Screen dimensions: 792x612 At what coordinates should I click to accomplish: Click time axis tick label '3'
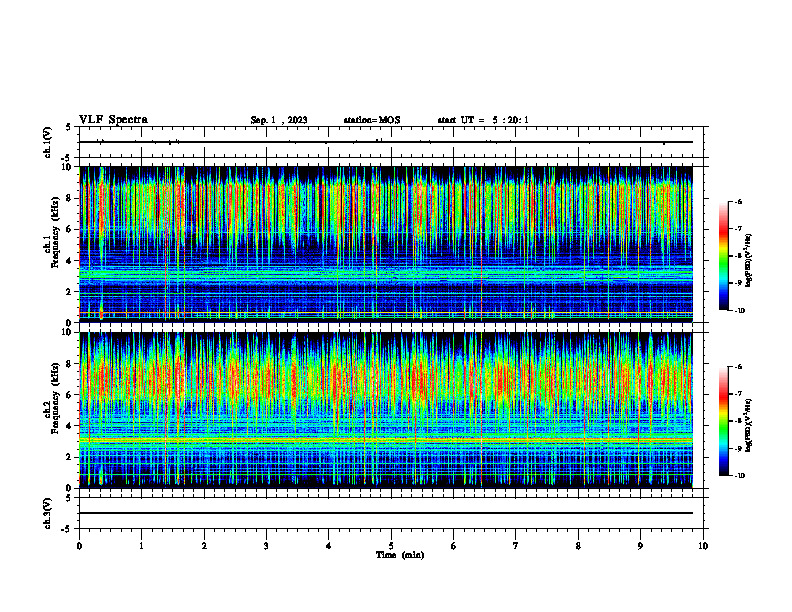(x=266, y=546)
